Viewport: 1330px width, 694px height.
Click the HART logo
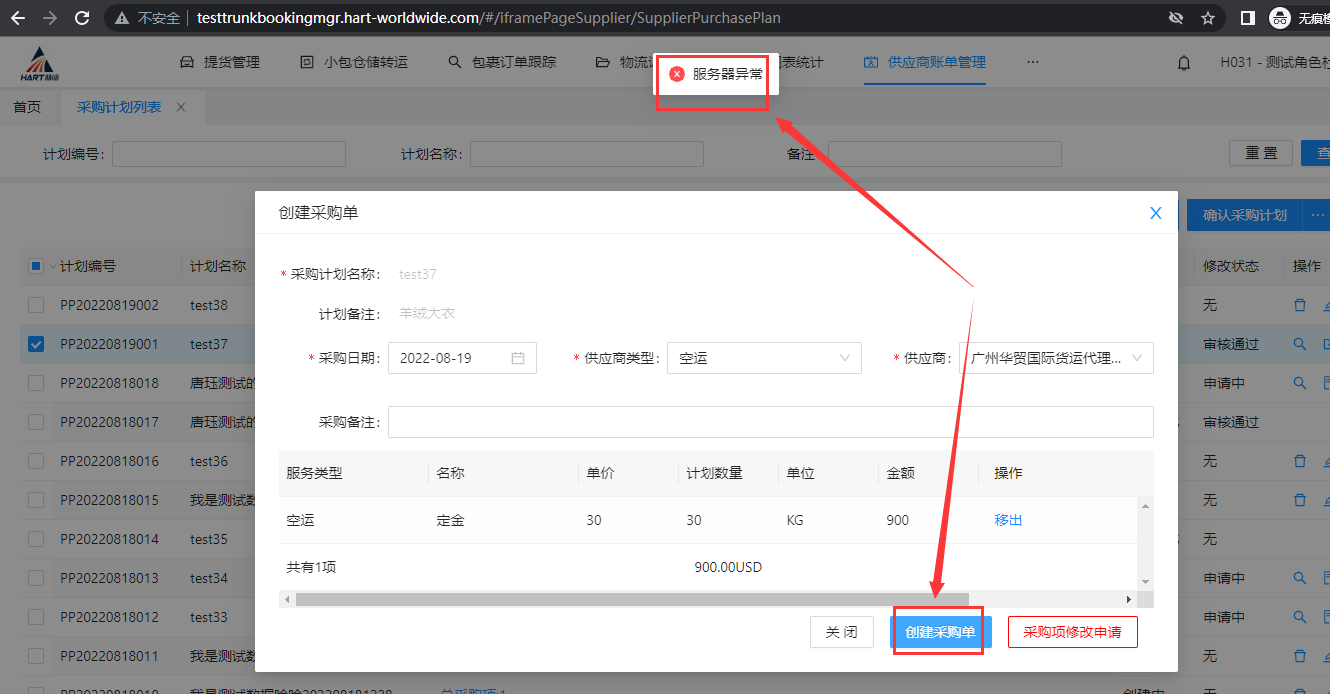tap(39, 64)
